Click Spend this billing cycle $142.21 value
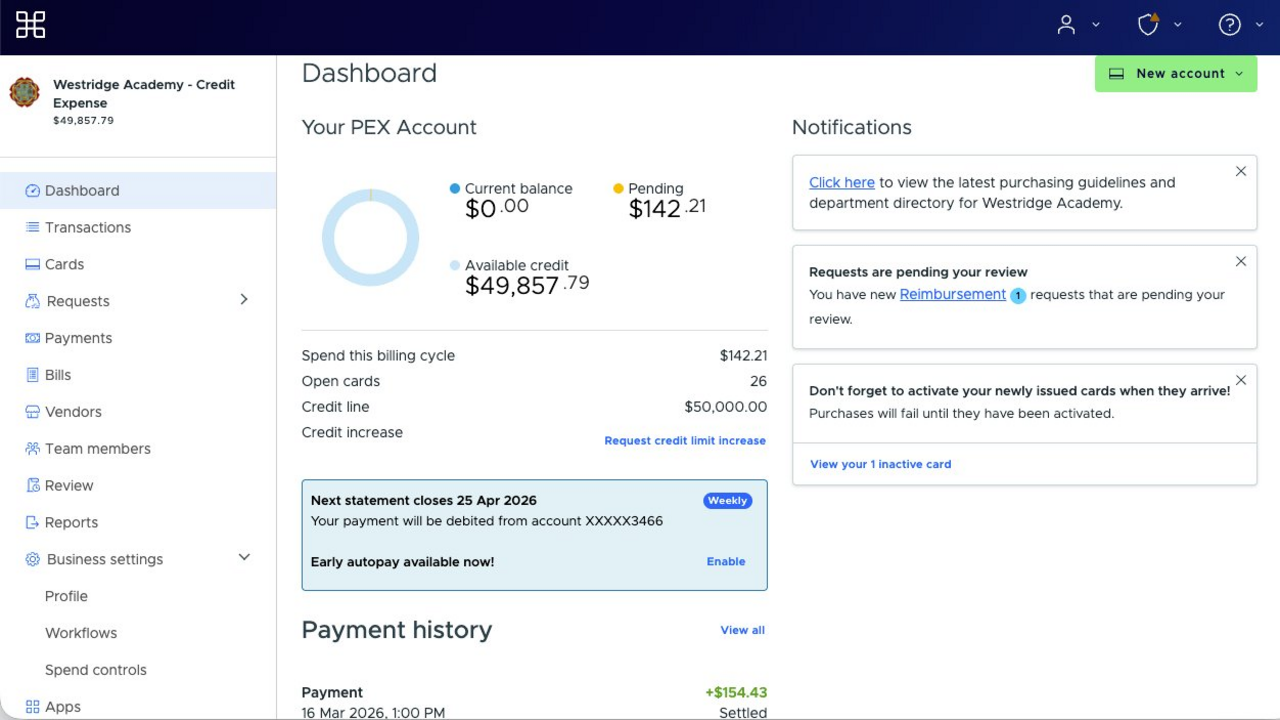The height and width of the screenshot is (720, 1280). pos(744,356)
